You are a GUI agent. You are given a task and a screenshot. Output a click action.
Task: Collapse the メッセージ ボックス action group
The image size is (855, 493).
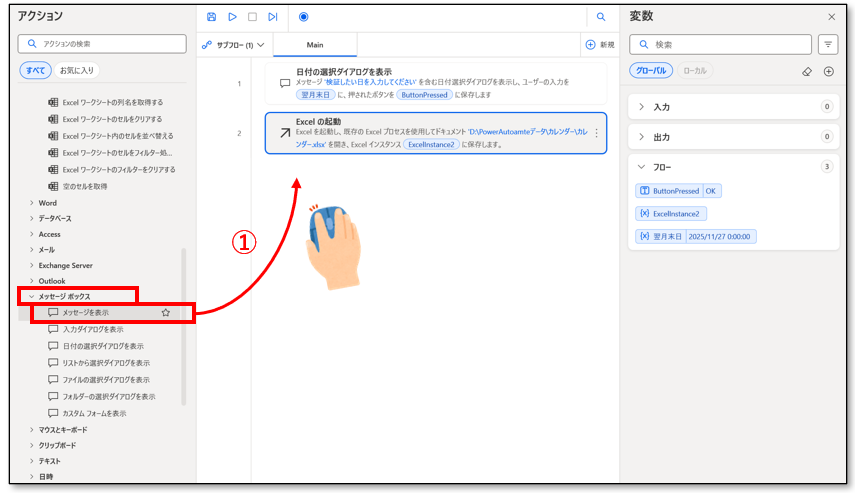[x=32, y=297]
